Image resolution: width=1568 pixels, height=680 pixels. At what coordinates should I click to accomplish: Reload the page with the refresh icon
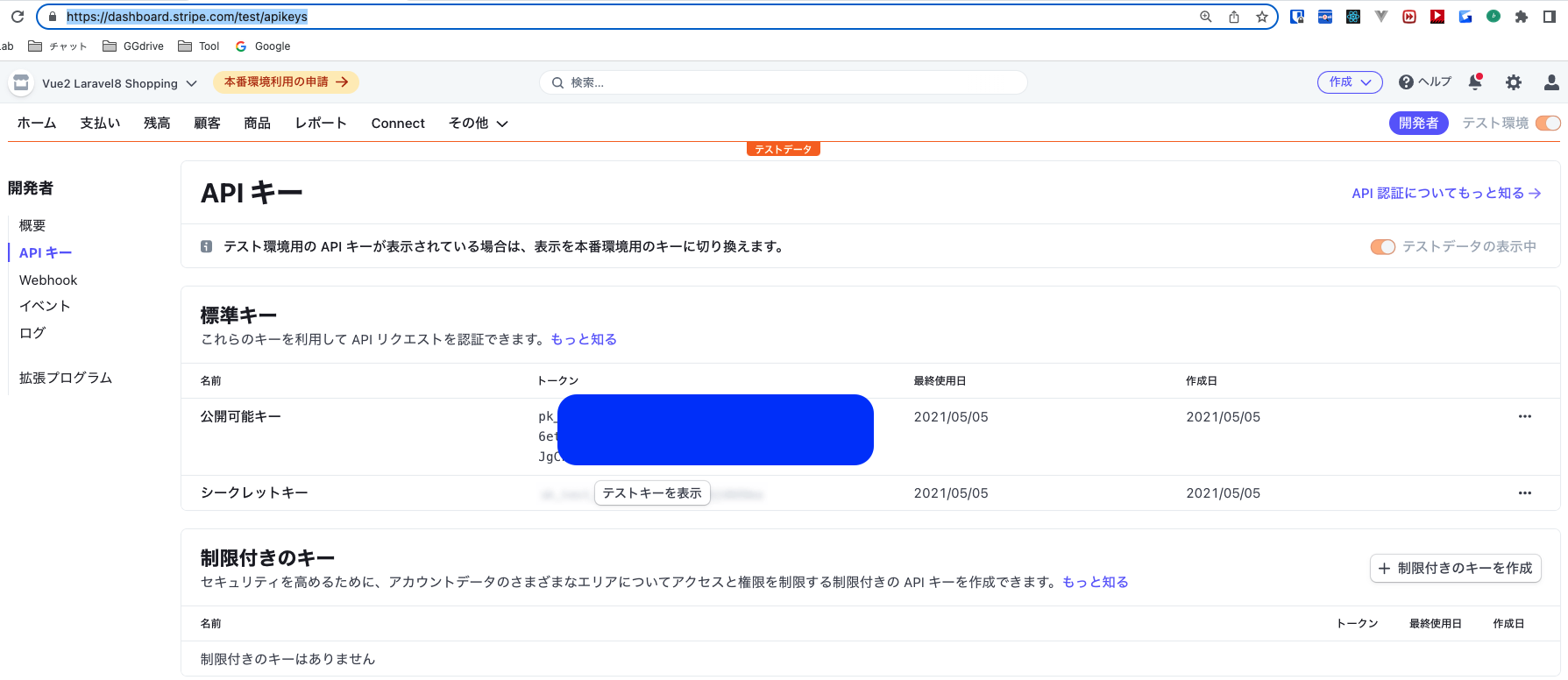click(x=18, y=17)
